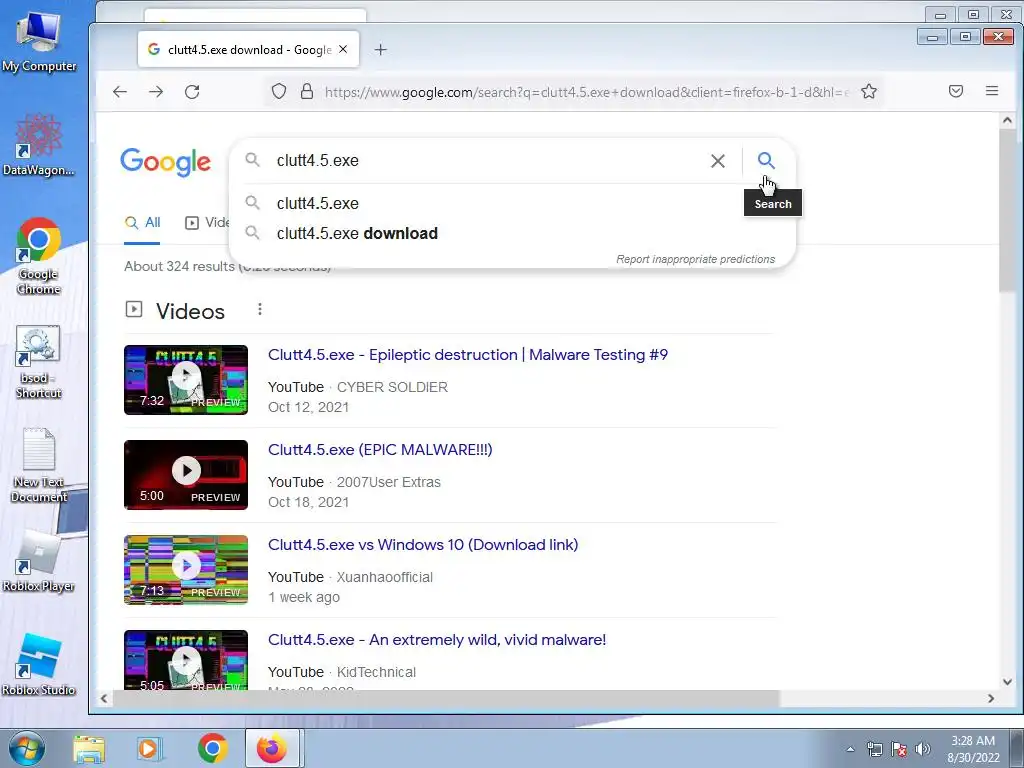The width and height of the screenshot is (1024, 768).
Task: Click the vertical scrollbar up arrow
Action: click(x=1007, y=121)
